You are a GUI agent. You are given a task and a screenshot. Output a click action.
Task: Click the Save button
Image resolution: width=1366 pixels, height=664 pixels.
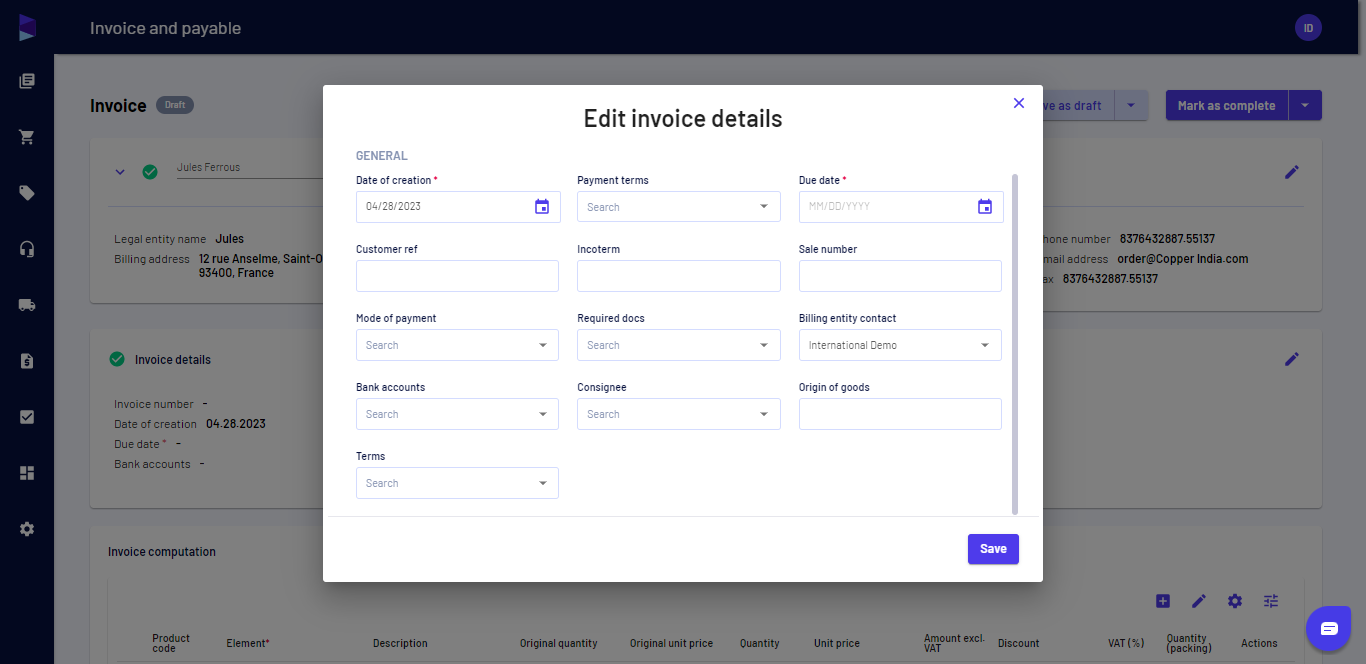993,549
